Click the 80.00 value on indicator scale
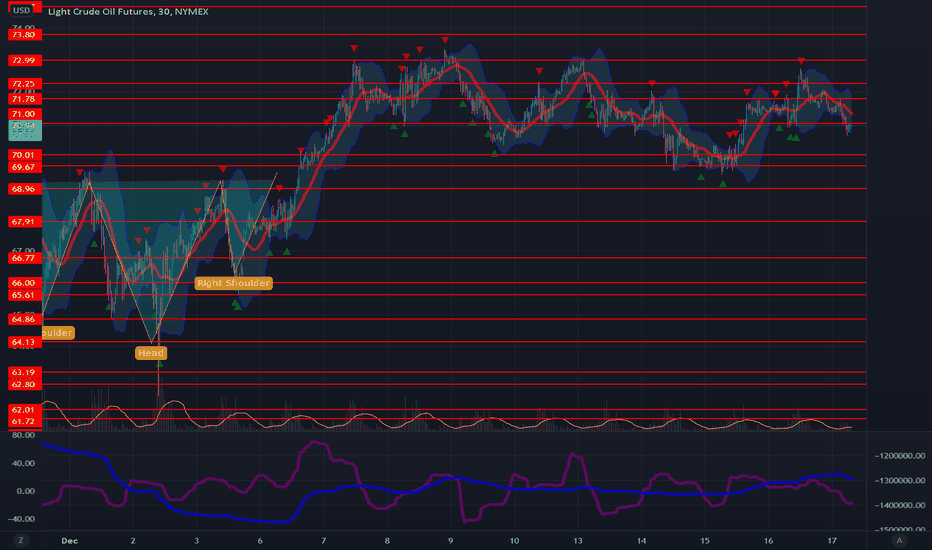This screenshot has height=550, width=932. (23, 435)
